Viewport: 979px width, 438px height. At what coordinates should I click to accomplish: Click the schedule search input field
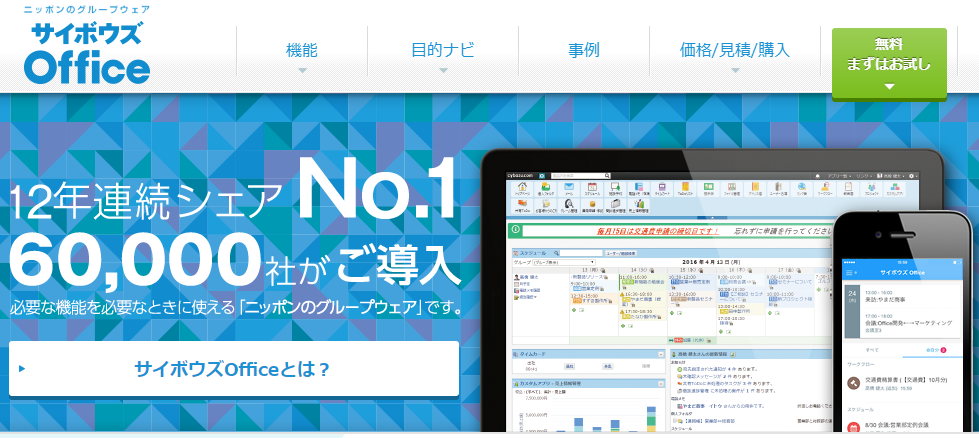tap(581, 253)
